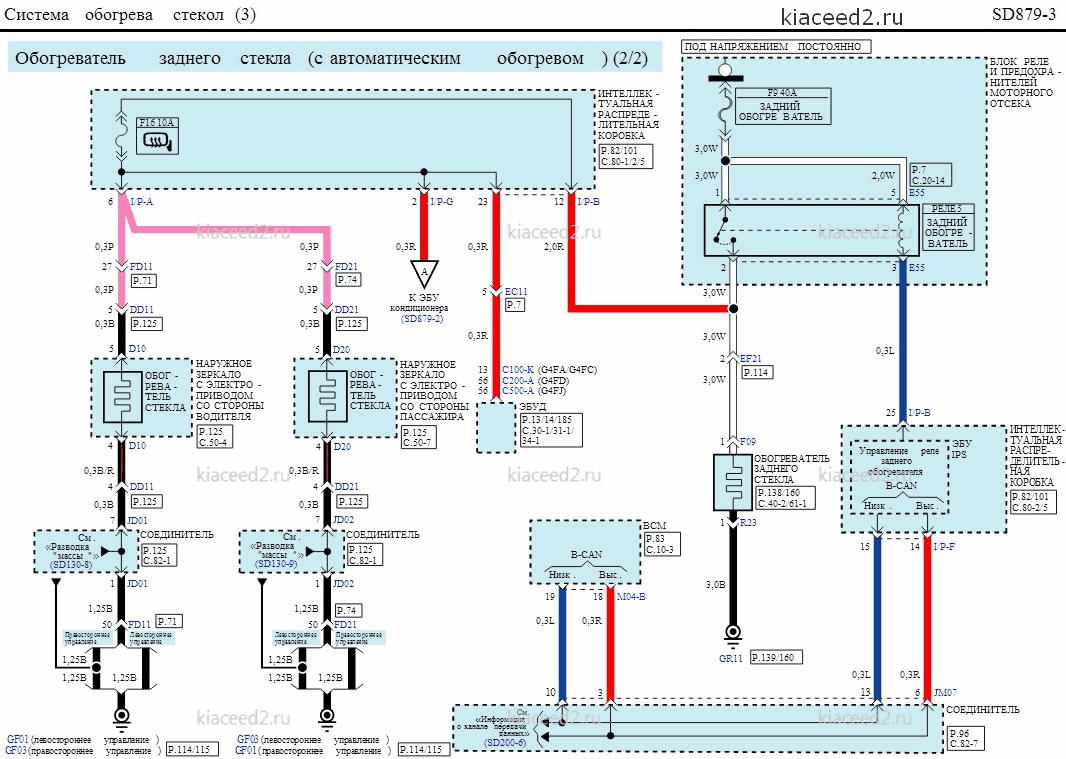Click the "F16 10A" fuse label

[156, 123]
